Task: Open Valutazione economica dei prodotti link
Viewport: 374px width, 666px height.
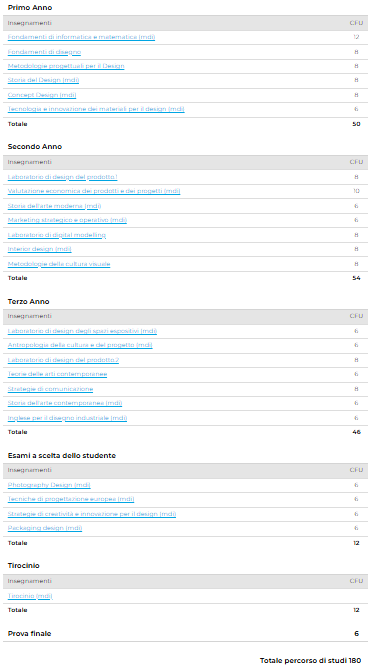Action: [x=94, y=192]
